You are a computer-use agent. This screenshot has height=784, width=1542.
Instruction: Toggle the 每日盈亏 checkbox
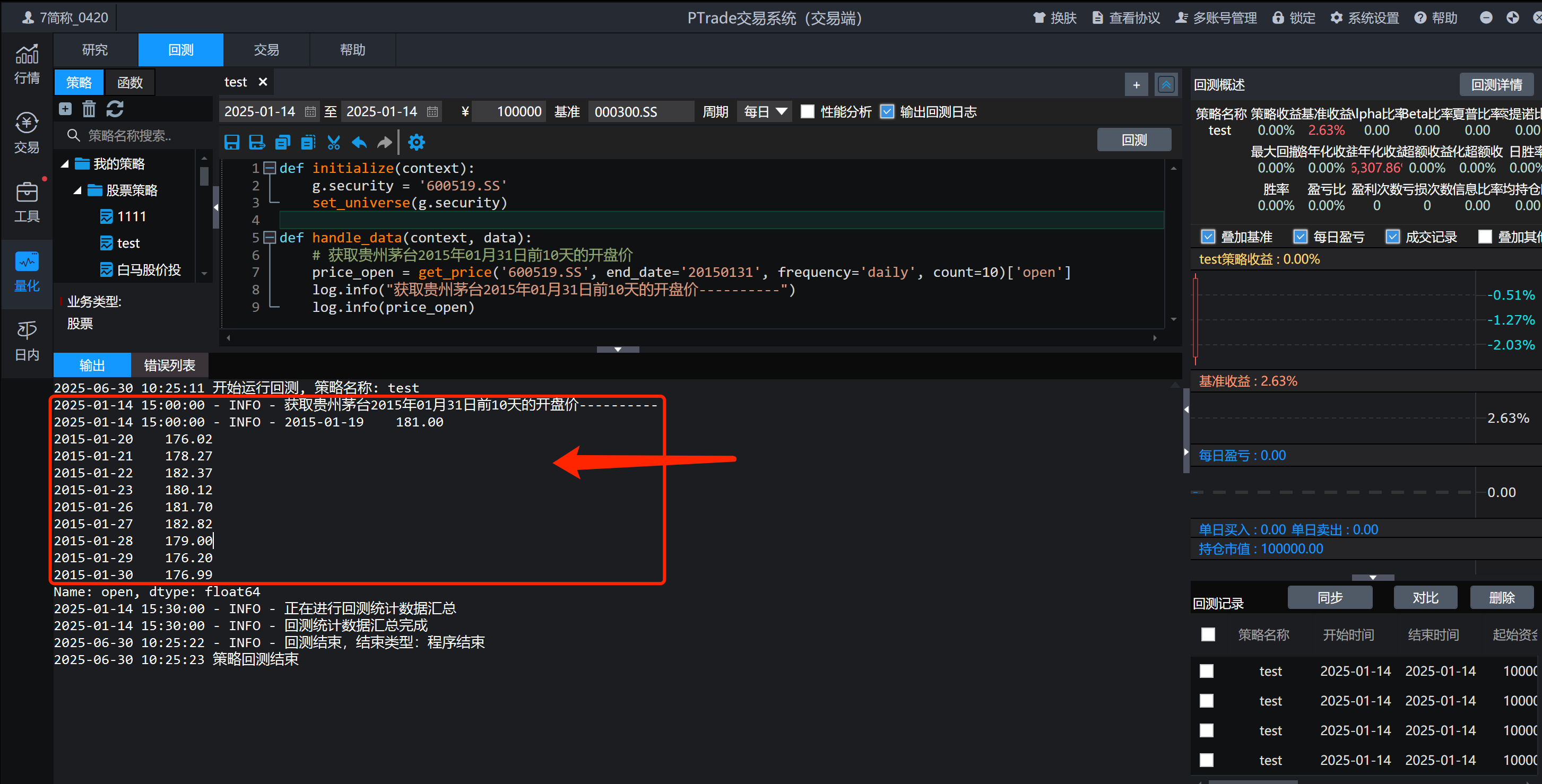[x=1300, y=237]
